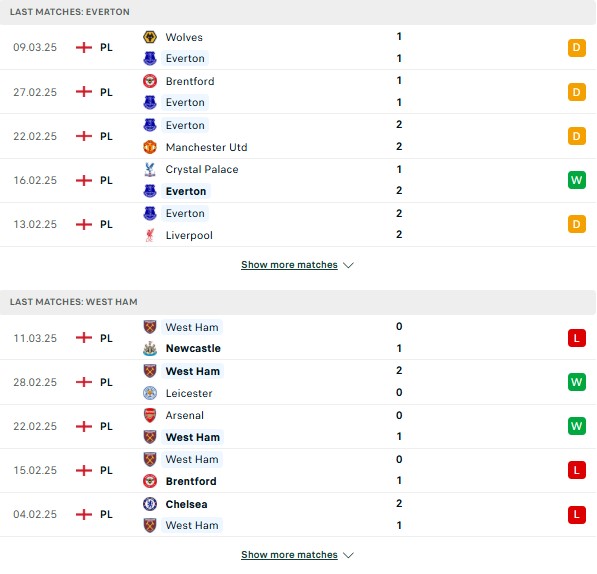This screenshot has height=574, width=597.
Task: Click the green W badge for Crystal Palace match
Action: pos(576,180)
